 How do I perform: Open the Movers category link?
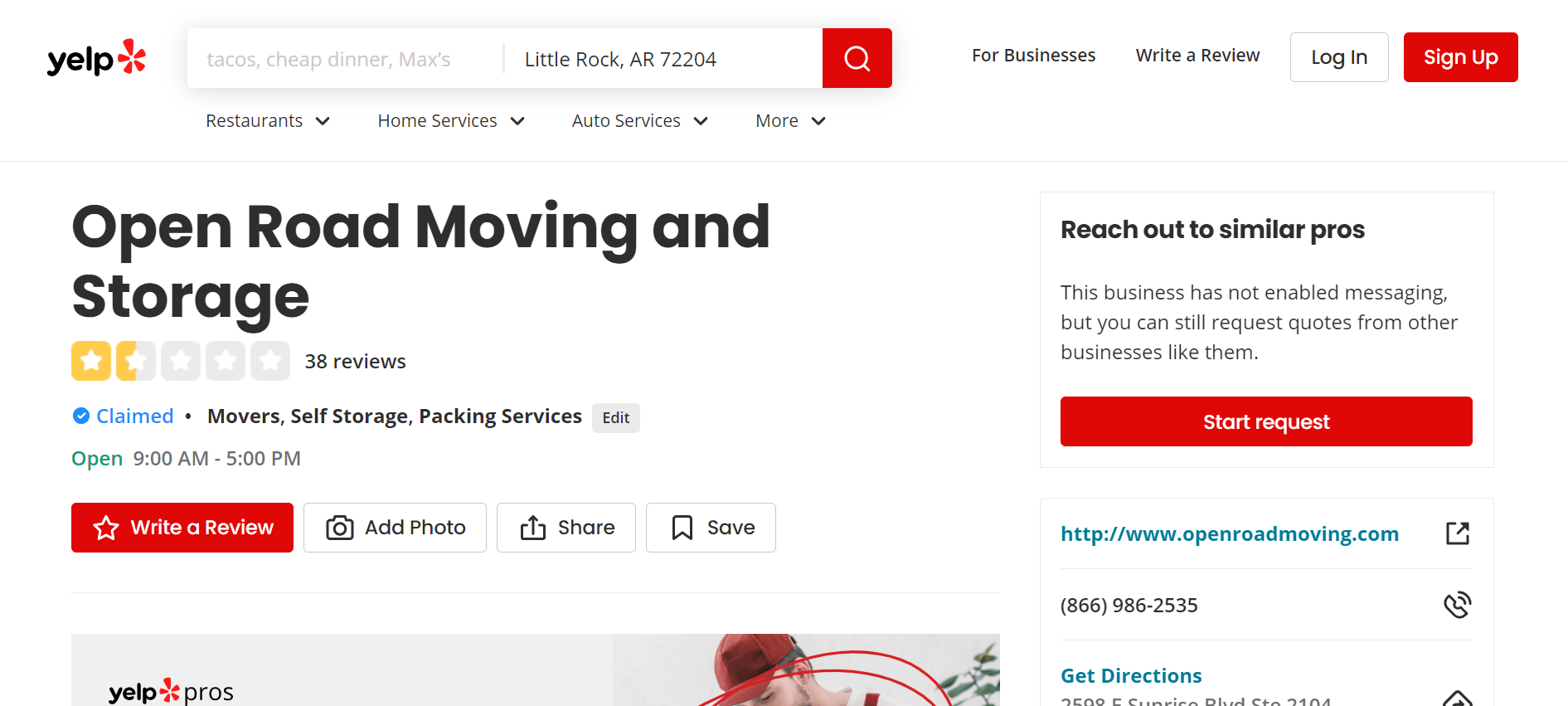tap(243, 416)
